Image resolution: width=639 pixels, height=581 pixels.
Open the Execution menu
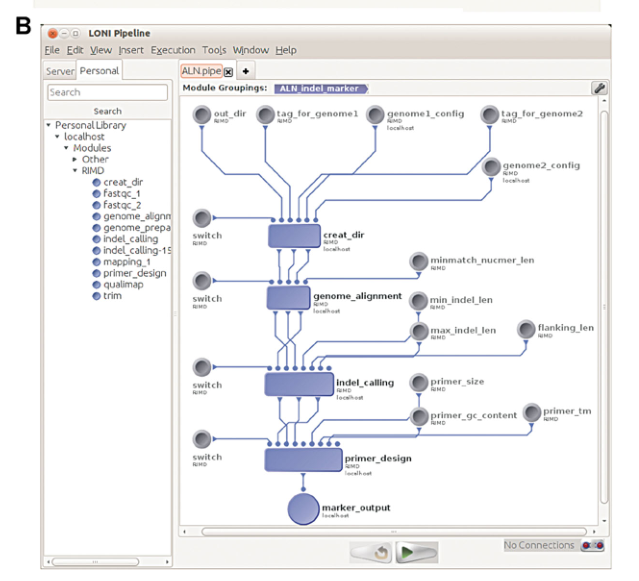point(173,50)
